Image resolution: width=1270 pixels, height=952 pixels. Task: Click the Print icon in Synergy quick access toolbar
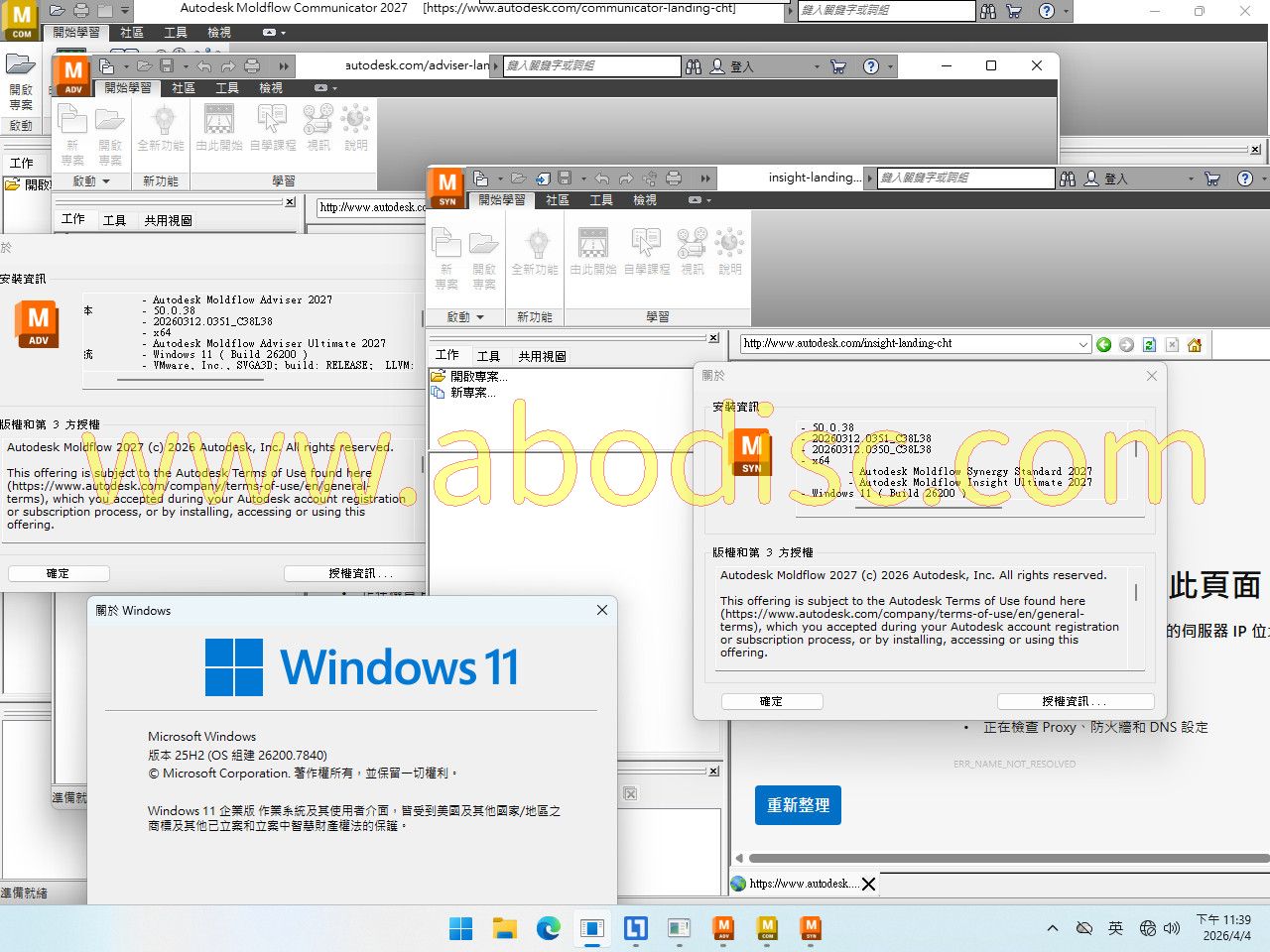pos(674,178)
